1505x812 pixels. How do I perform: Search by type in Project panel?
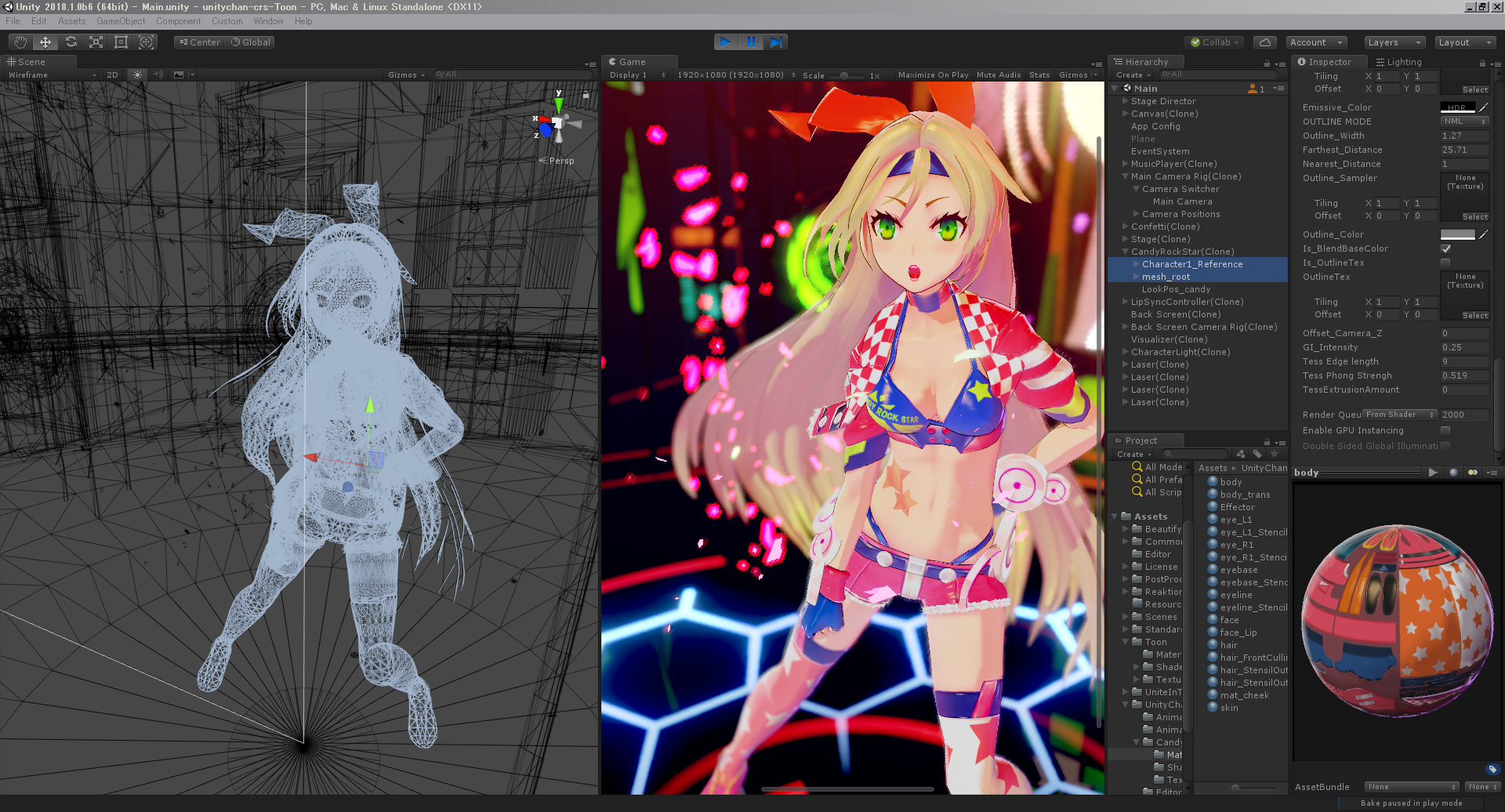pos(1240,454)
